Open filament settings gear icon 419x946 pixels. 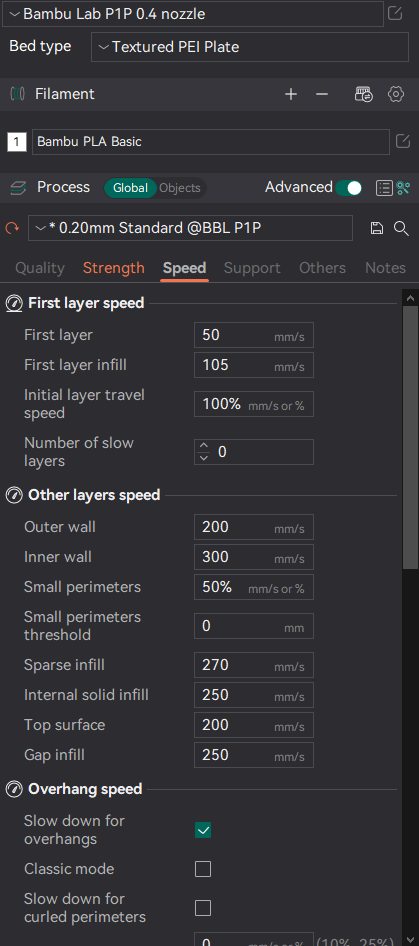click(395, 94)
